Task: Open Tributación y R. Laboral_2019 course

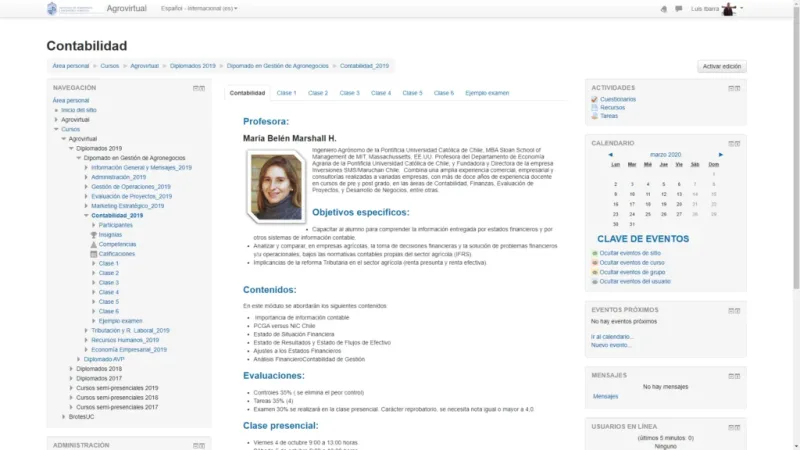Action: coord(130,331)
